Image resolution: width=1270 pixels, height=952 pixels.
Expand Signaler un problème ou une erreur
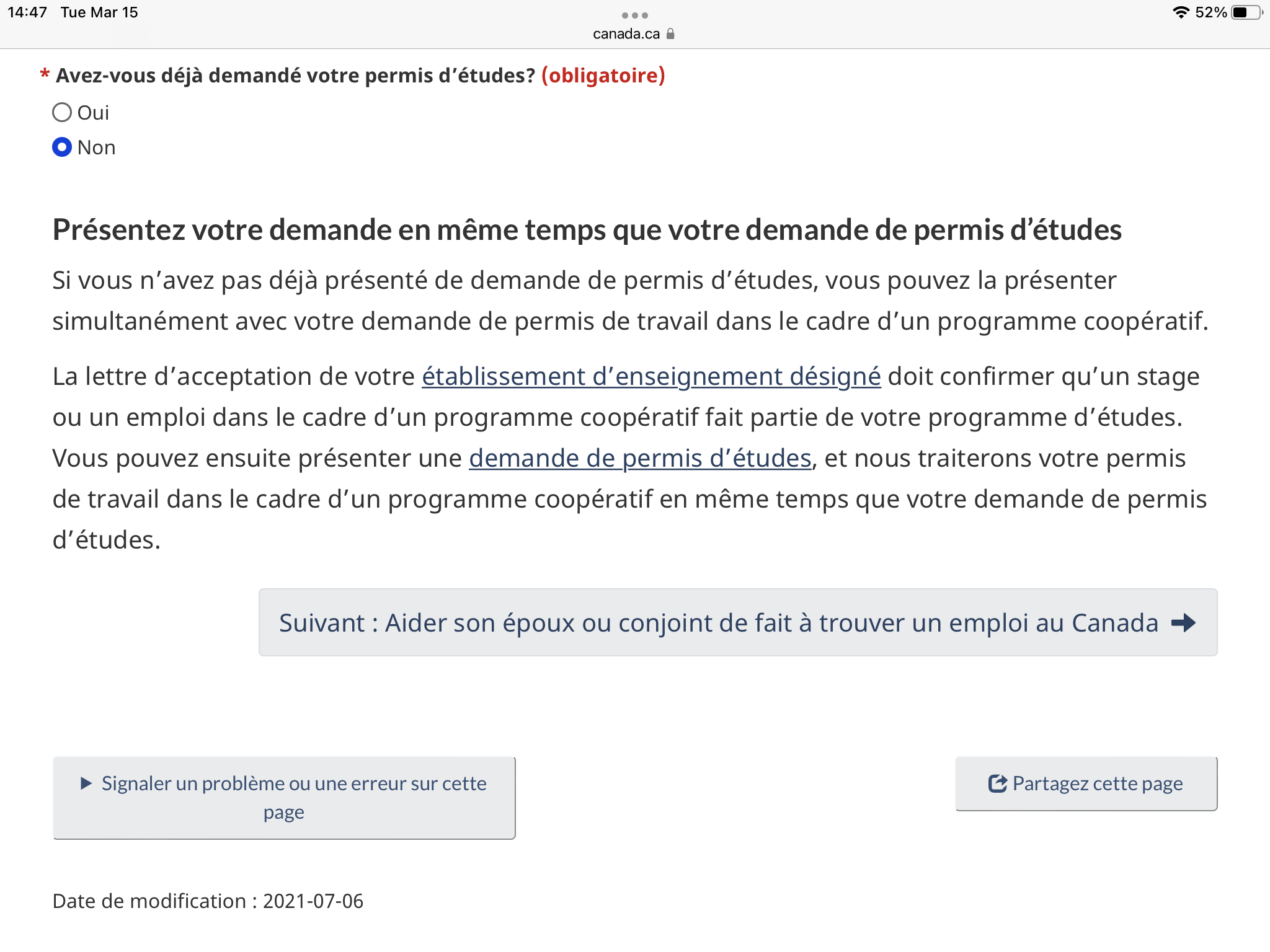click(284, 798)
